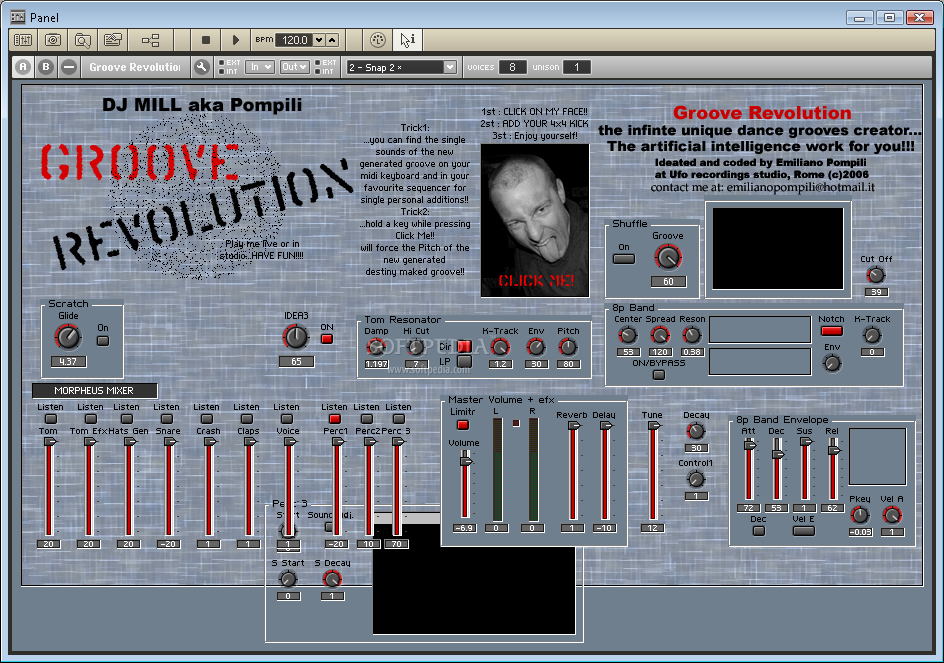Viewport: 944px width, 663px height.
Task: Toggle the Shuffle On button
Action: click(624, 258)
